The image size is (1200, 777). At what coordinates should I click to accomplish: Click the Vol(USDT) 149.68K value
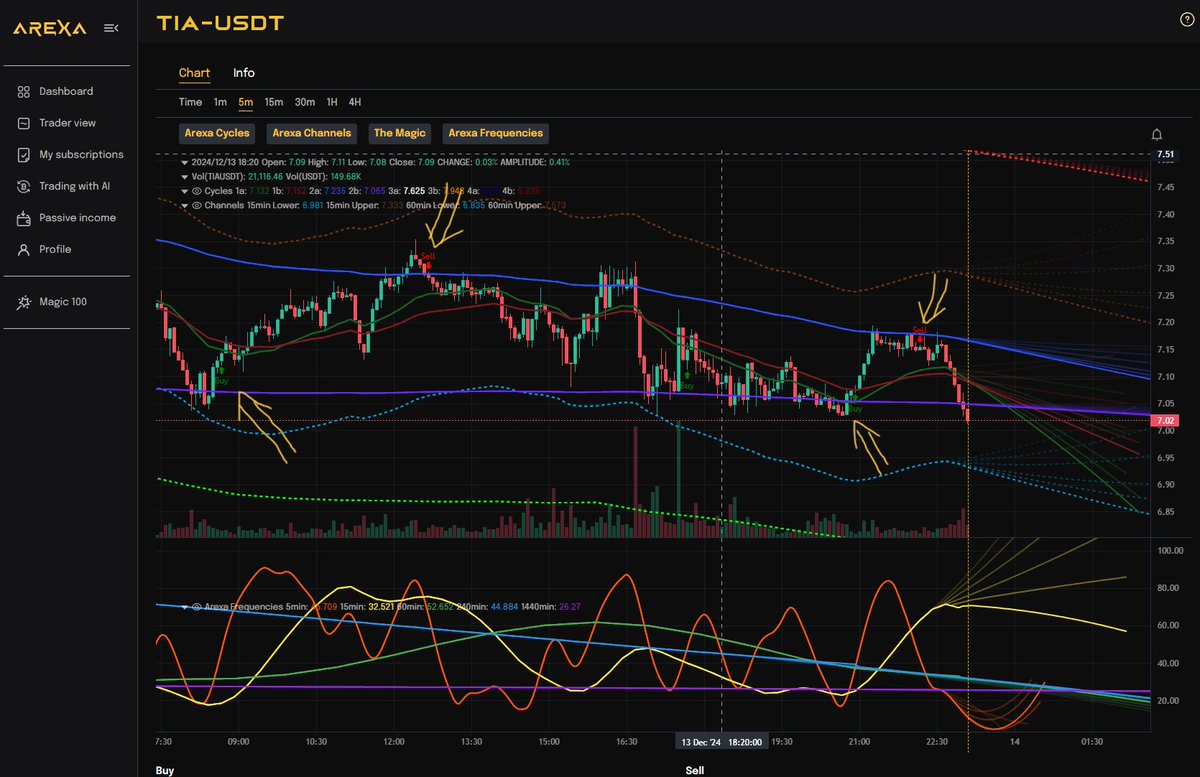(346, 176)
